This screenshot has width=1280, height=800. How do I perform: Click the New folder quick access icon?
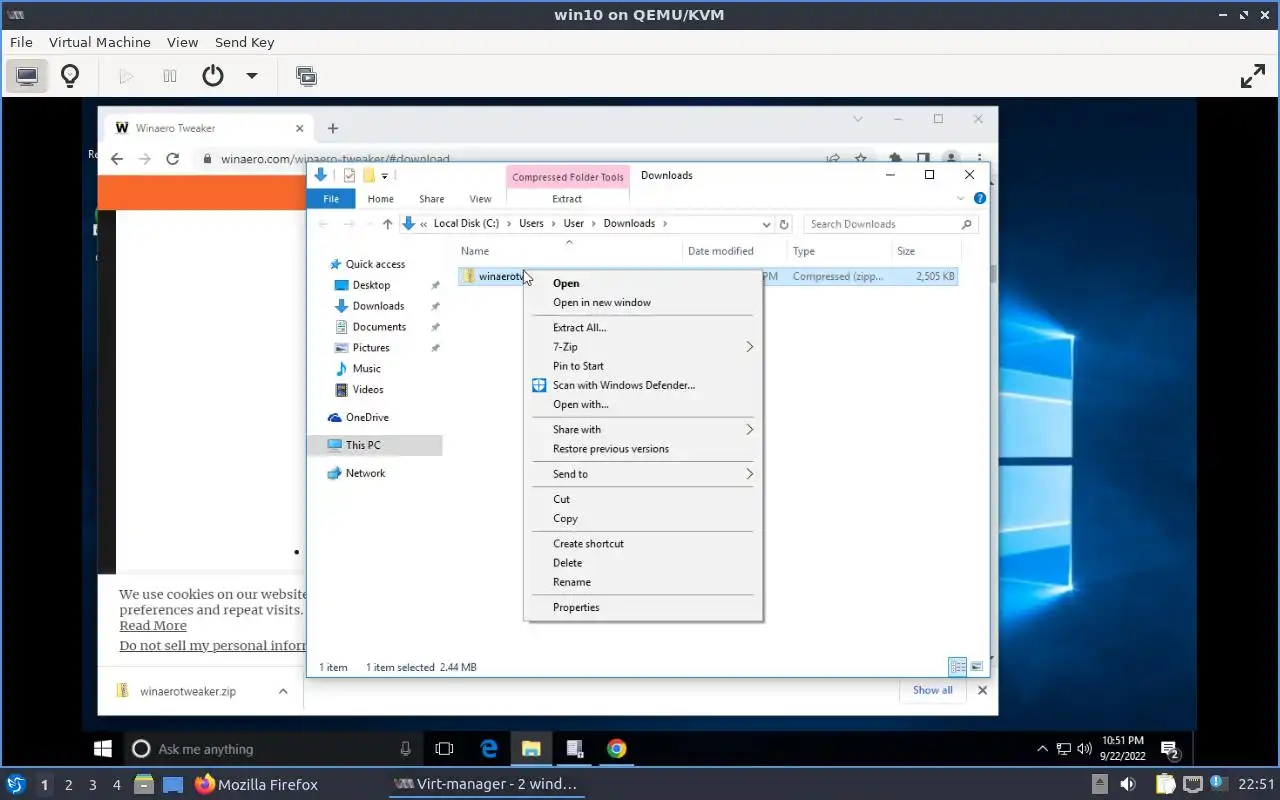pos(368,175)
